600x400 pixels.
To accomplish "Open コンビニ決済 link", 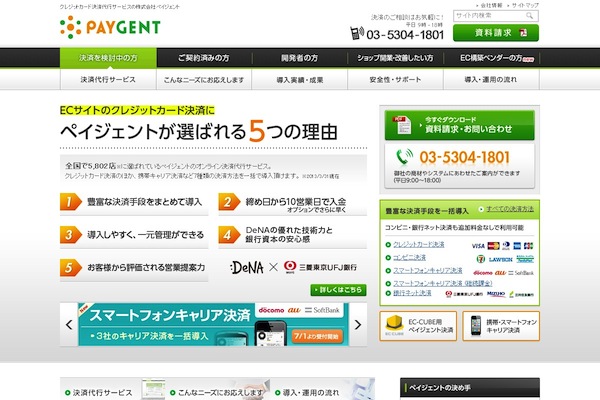I will 409,258.
